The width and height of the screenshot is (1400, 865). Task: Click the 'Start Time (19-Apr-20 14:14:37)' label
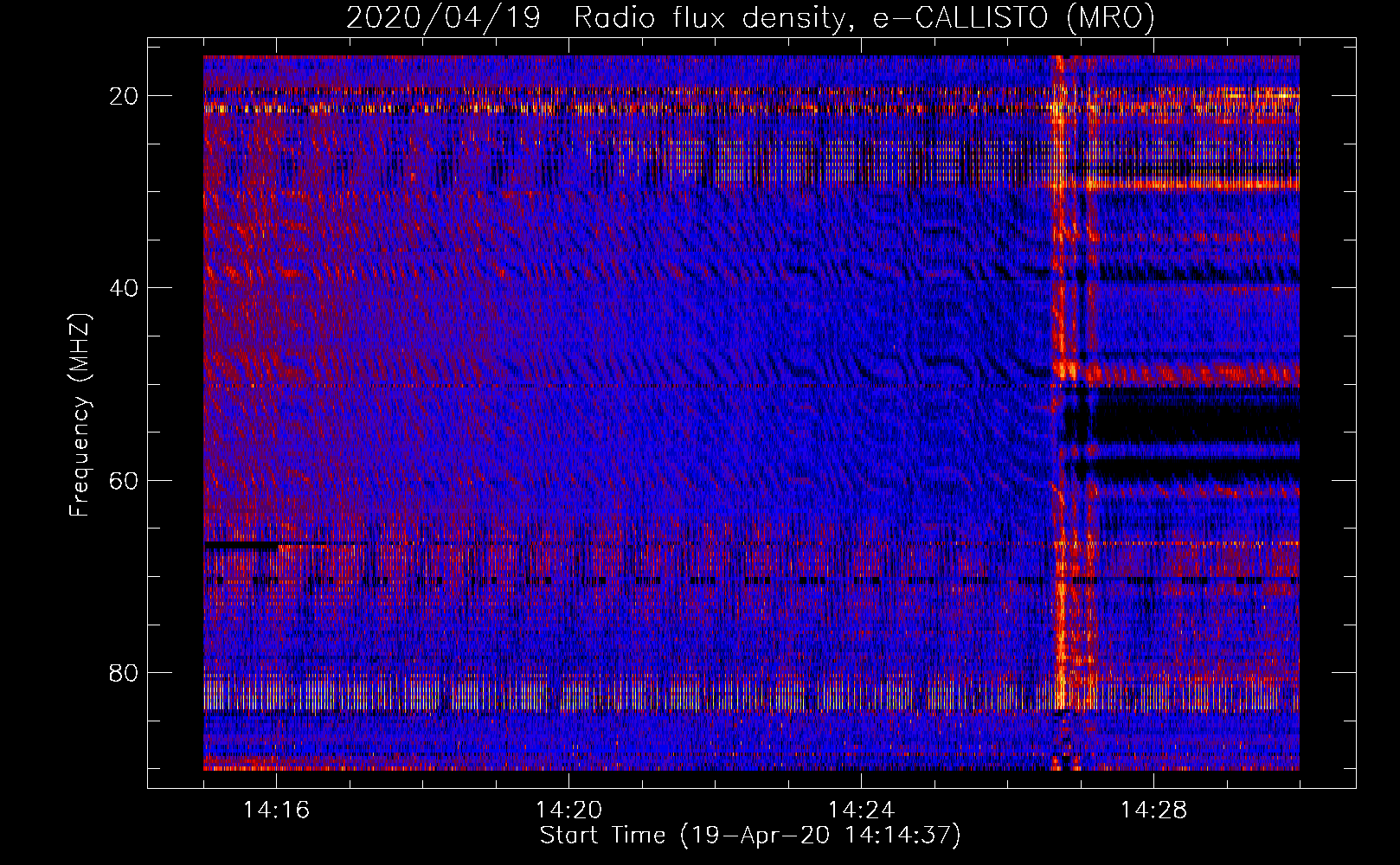tap(750, 836)
